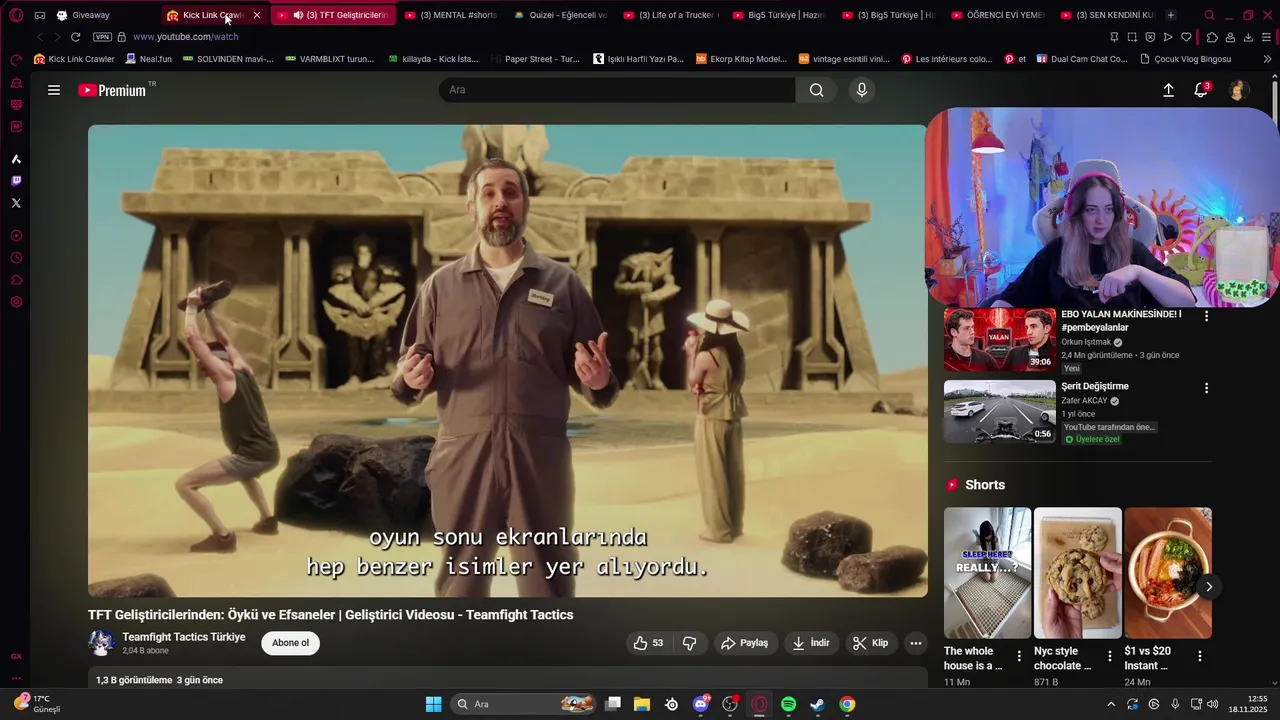Open the YouTube account avatar menu
Image resolution: width=1280 pixels, height=720 pixels.
(x=1238, y=90)
